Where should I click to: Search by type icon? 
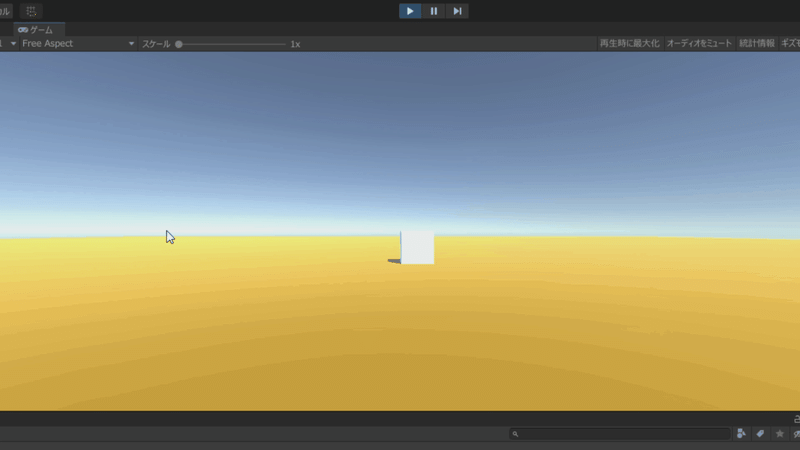point(741,434)
